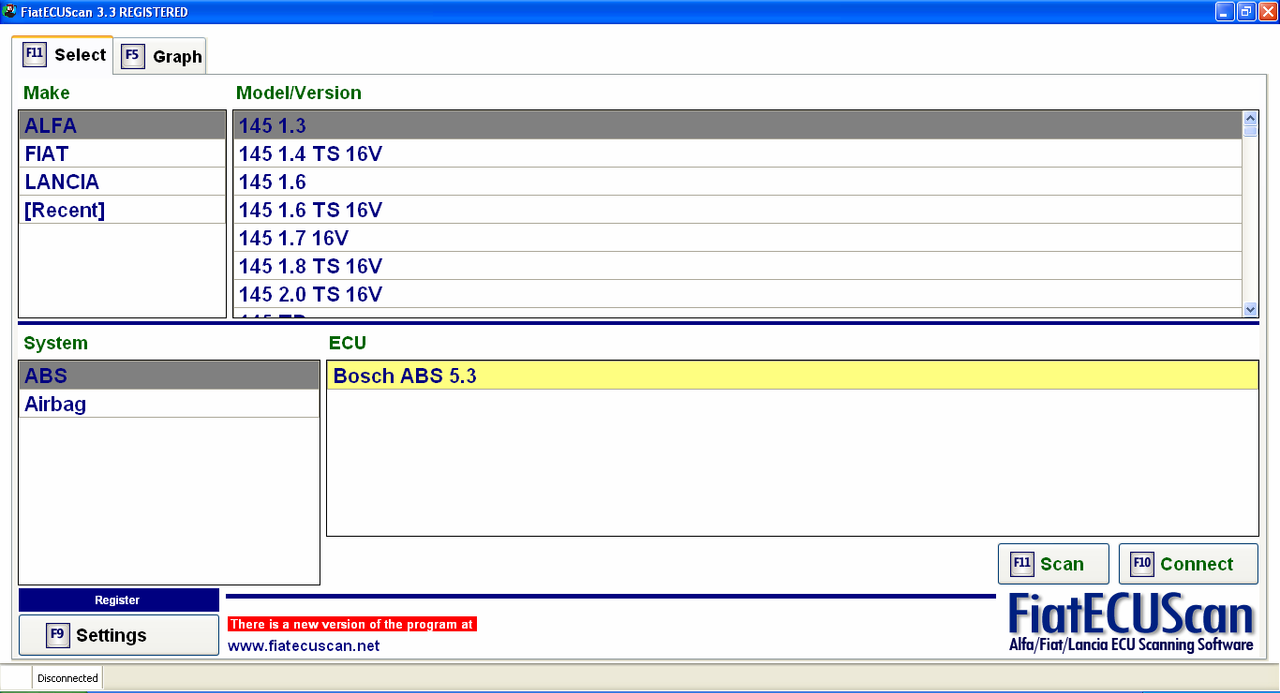
Task: Select ALFA in the Make list
Action: [122, 125]
